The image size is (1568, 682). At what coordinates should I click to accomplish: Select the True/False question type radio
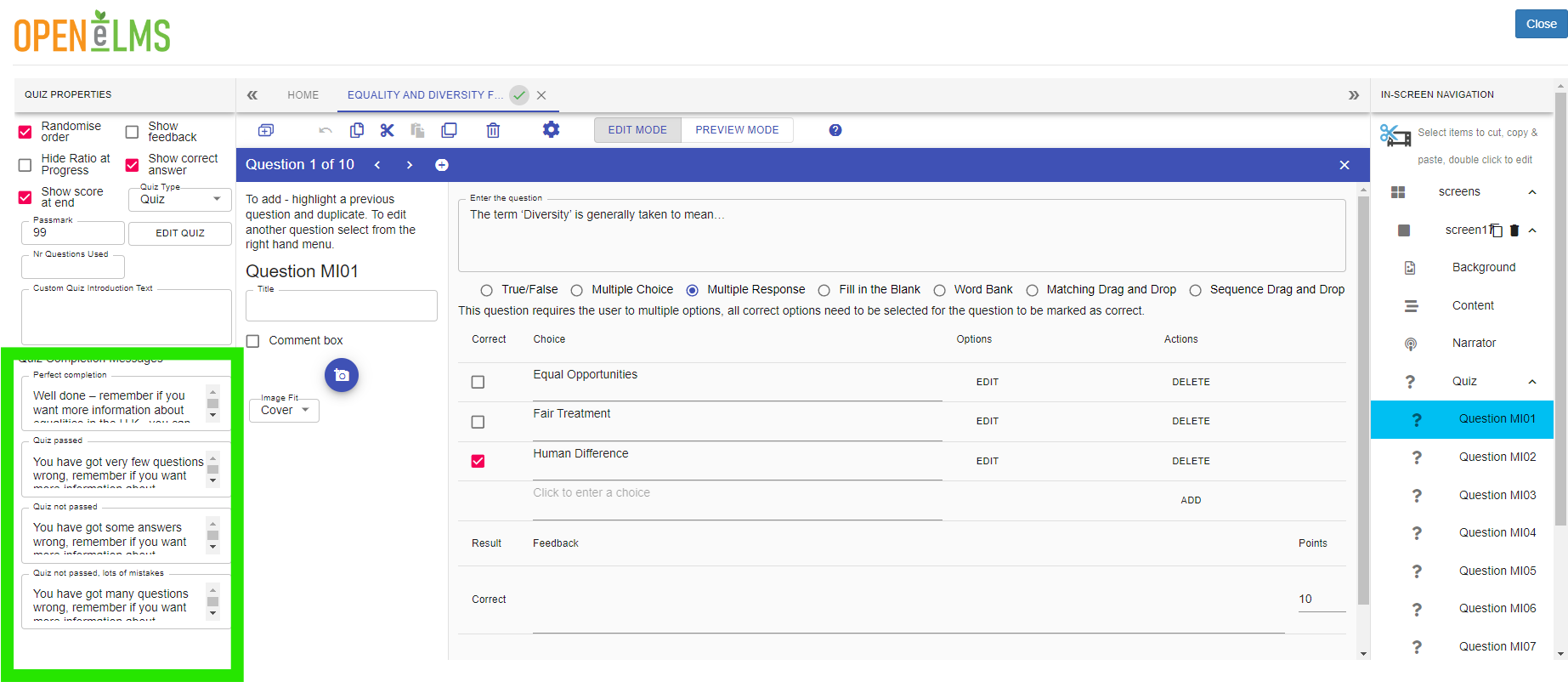(x=486, y=290)
